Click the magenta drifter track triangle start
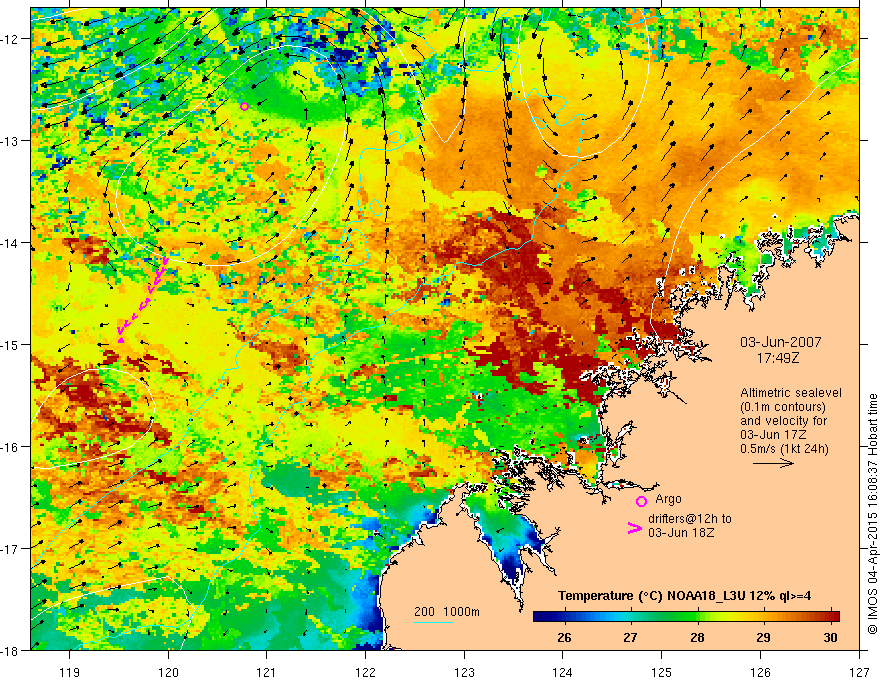Viewport: 880px width, 680px height. coord(121,339)
